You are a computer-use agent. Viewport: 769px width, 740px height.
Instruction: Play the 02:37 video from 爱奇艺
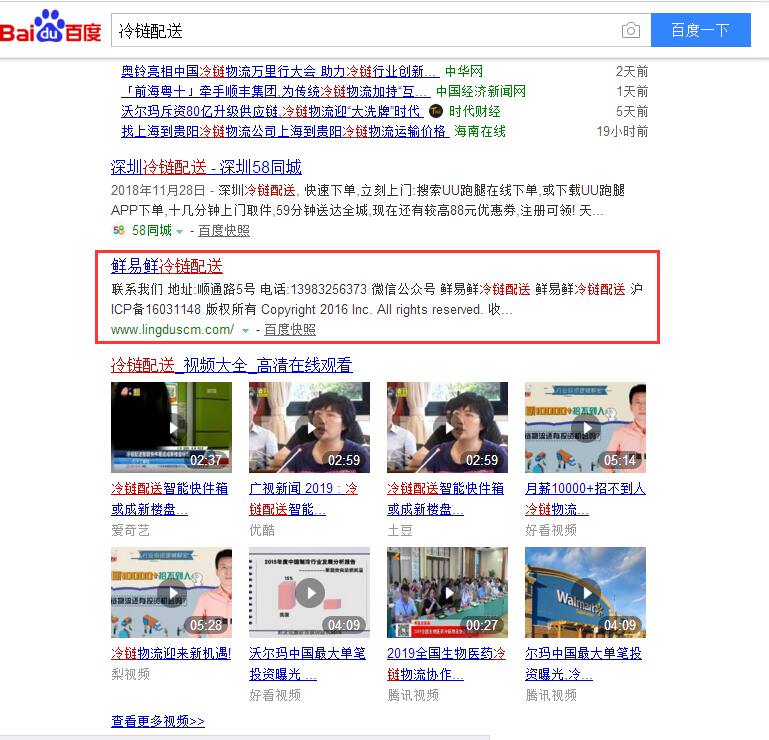pos(171,427)
